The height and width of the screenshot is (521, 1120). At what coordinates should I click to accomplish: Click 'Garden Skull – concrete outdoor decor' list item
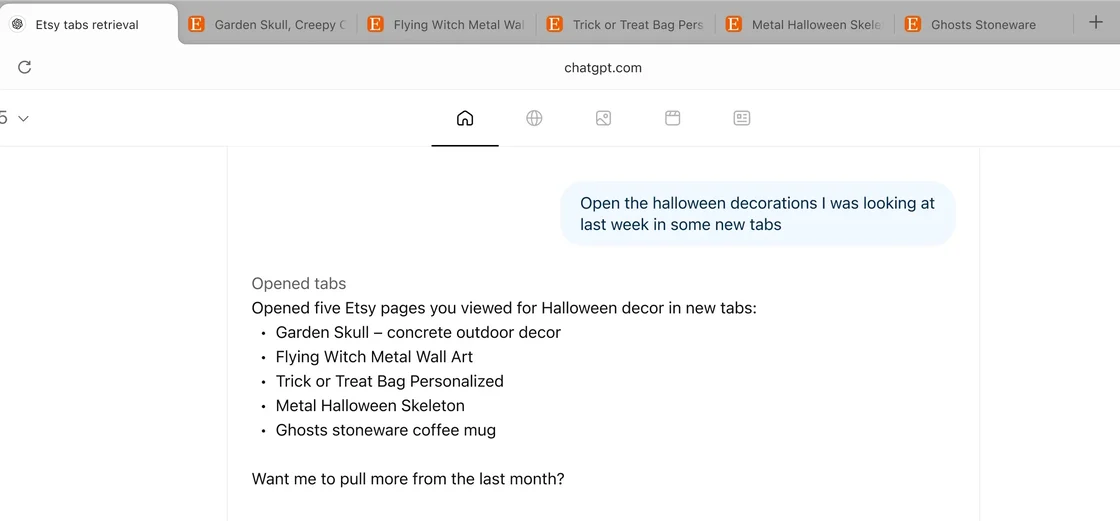pos(418,332)
